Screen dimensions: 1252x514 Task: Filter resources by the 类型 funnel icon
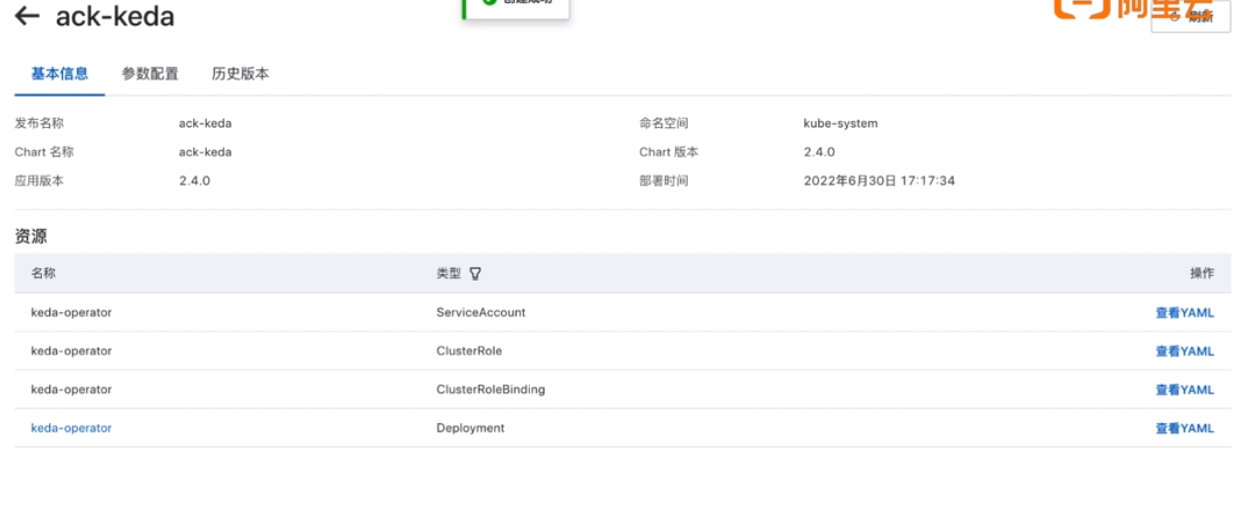click(x=475, y=273)
